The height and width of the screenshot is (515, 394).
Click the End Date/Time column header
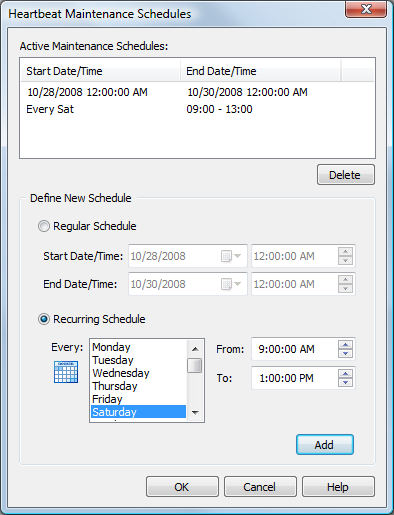[x=261, y=71]
